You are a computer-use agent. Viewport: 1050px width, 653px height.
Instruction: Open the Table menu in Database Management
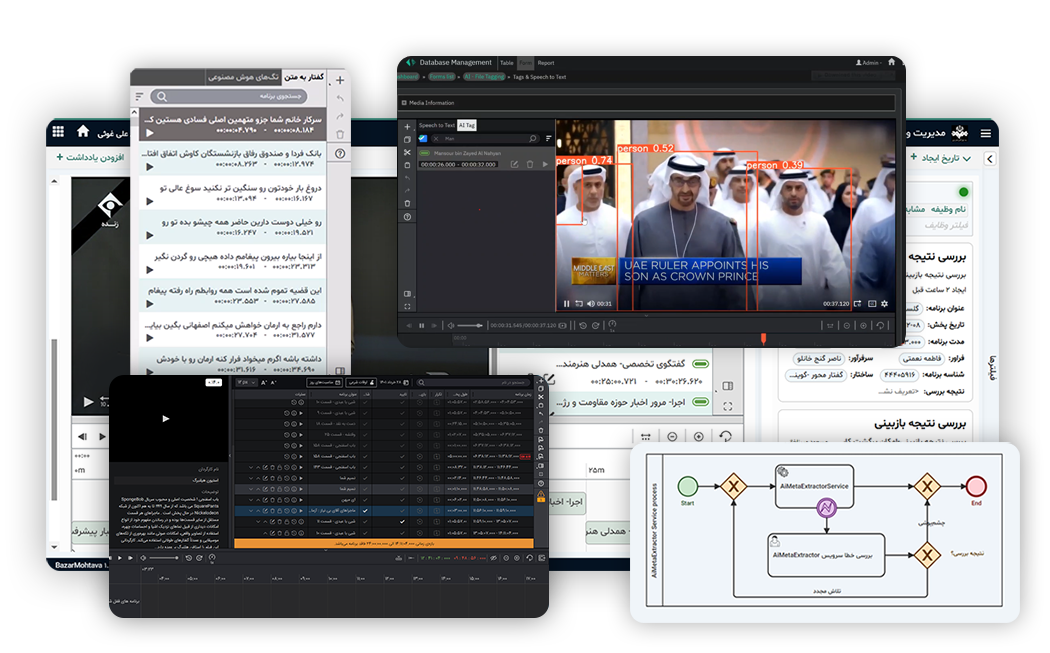[x=507, y=63]
